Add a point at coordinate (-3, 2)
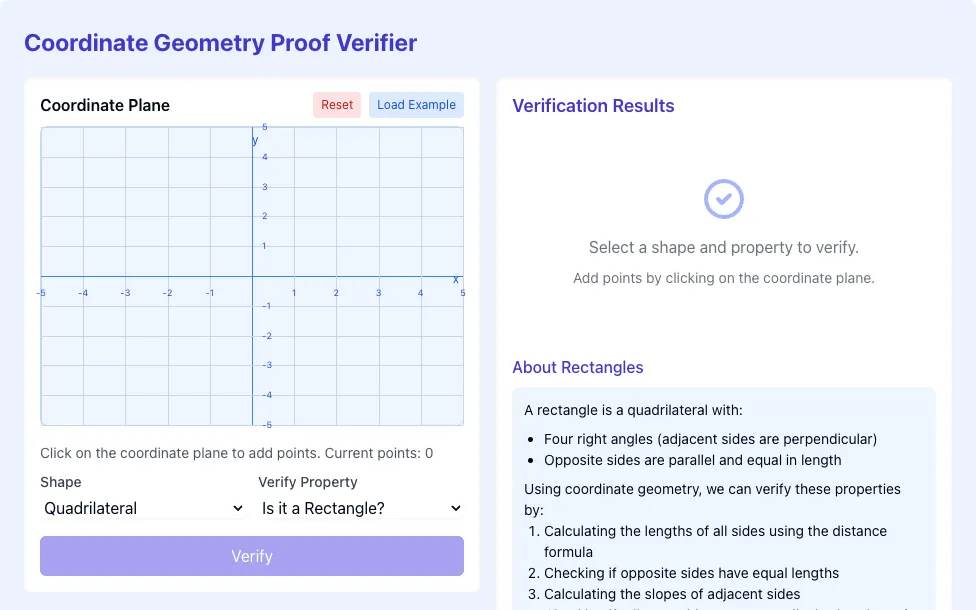The height and width of the screenshot is (610, 976). [x=126, y=217]
